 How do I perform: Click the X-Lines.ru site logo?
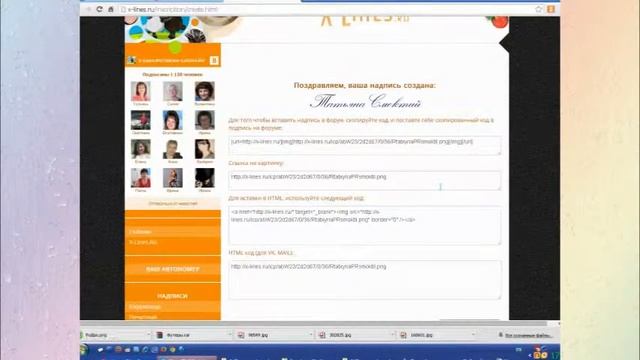364,20
